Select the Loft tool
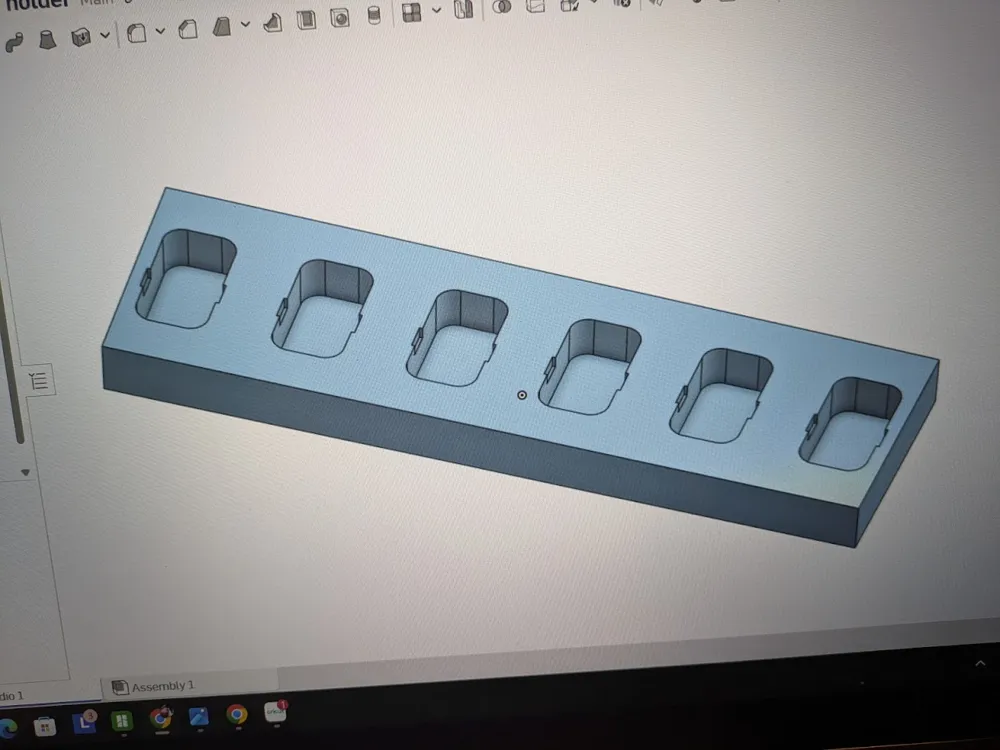The image size is (1000, 750). [x=47, y=40]
